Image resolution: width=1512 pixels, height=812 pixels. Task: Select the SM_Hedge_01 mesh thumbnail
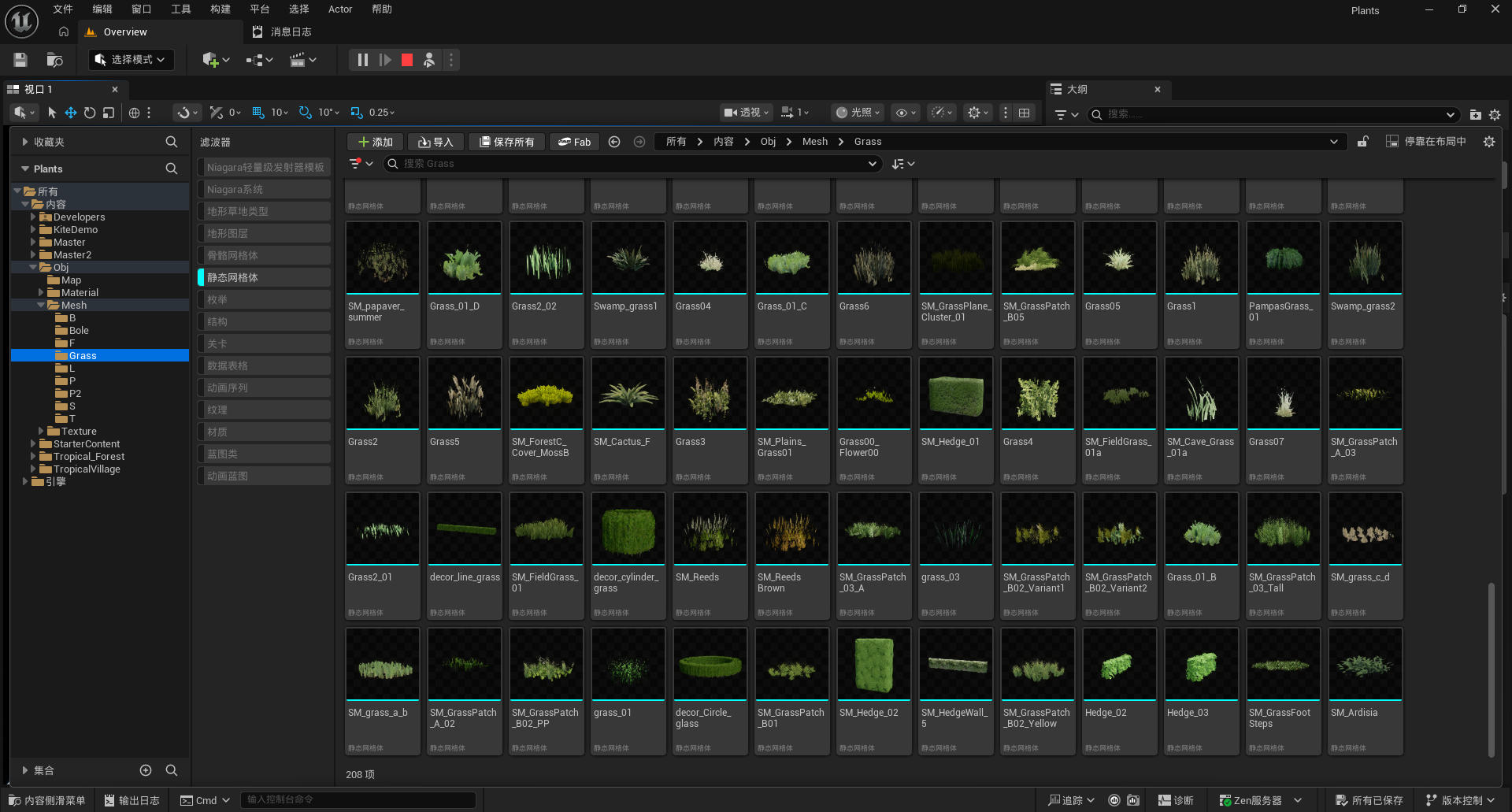tap(956, 394)
